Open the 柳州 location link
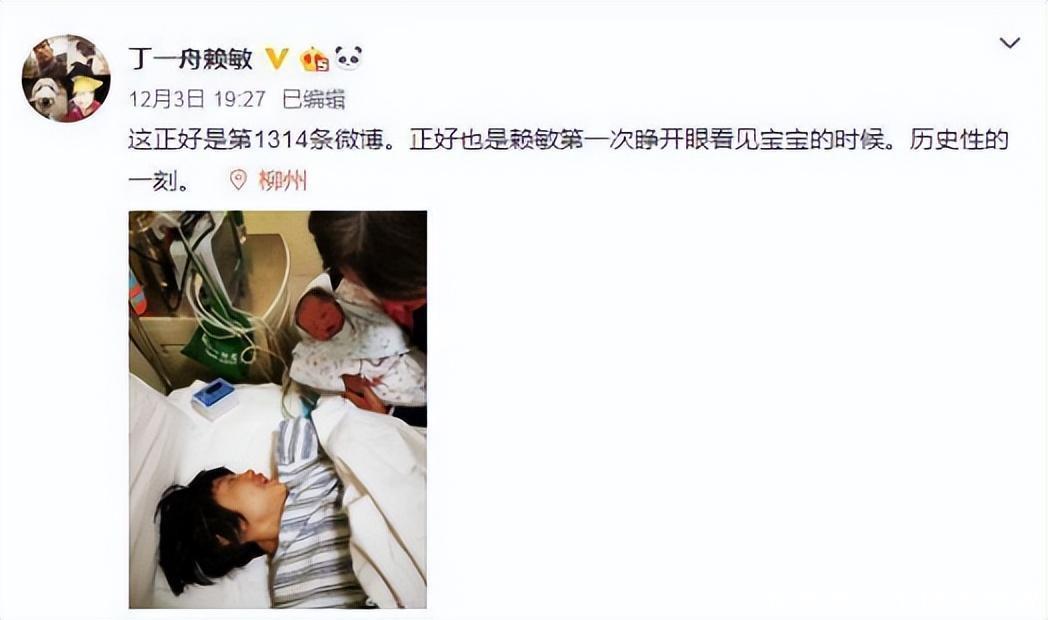This screenshot has width=1048, height=620. point(283,180)
